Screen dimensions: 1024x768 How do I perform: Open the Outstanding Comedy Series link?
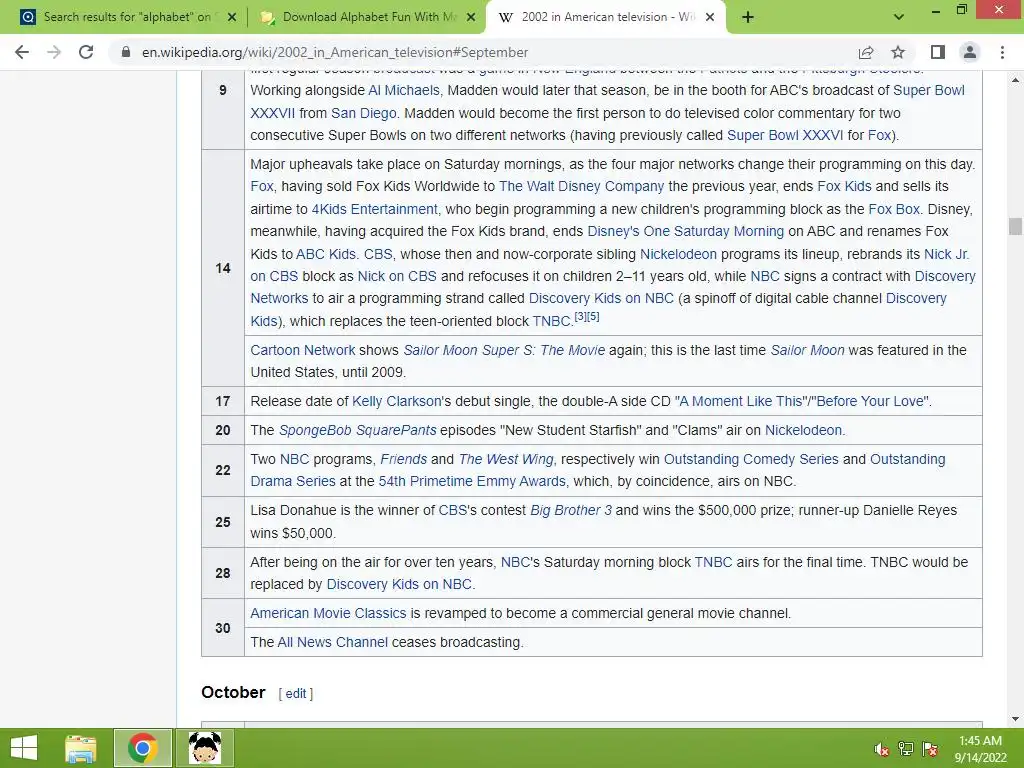(751, 459)
